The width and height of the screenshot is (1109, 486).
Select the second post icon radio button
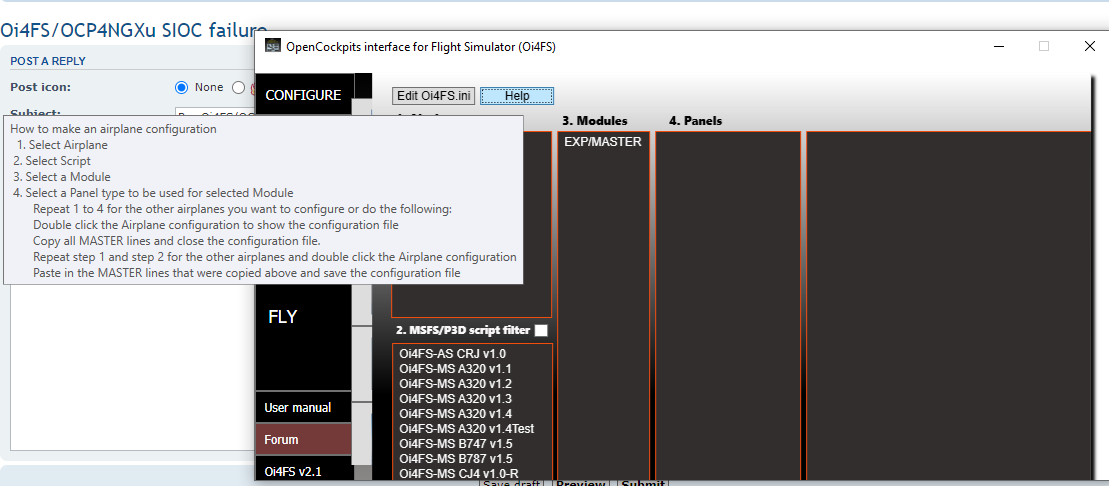(x=239, y=88)
